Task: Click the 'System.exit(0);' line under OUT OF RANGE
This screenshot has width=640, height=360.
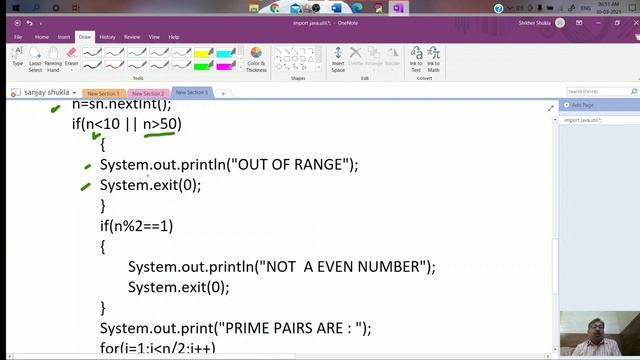Action: tap(151, 185)
